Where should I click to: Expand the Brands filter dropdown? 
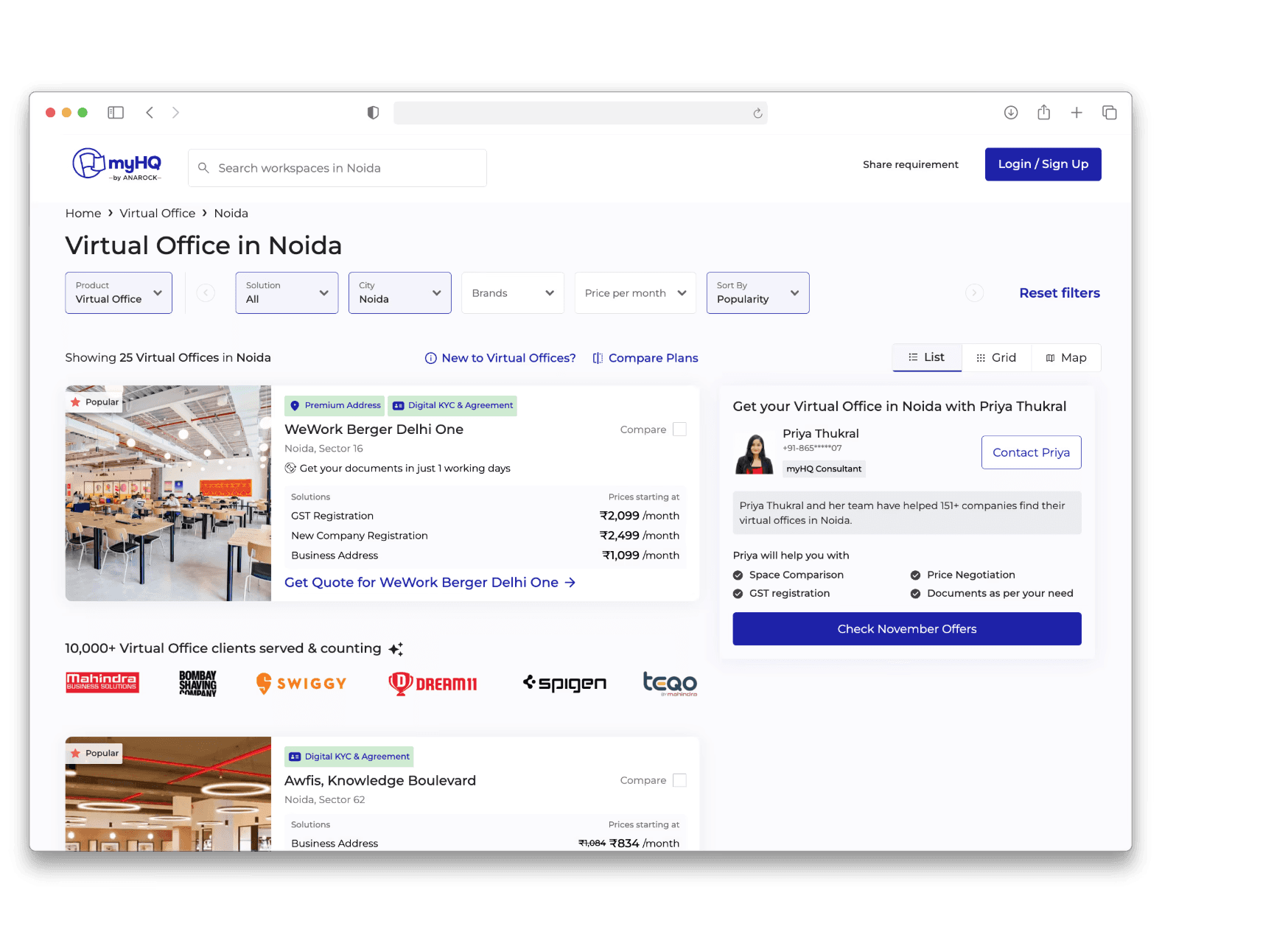coord(513,293)
